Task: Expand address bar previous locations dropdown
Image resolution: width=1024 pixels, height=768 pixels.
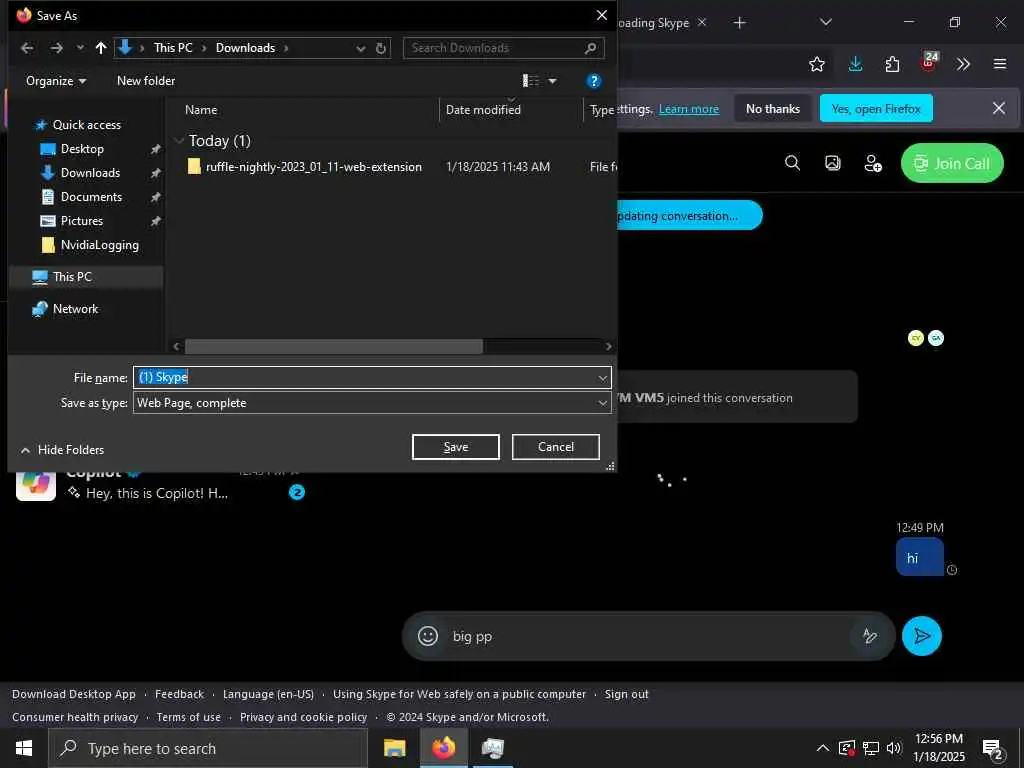Action: [360, 48]
